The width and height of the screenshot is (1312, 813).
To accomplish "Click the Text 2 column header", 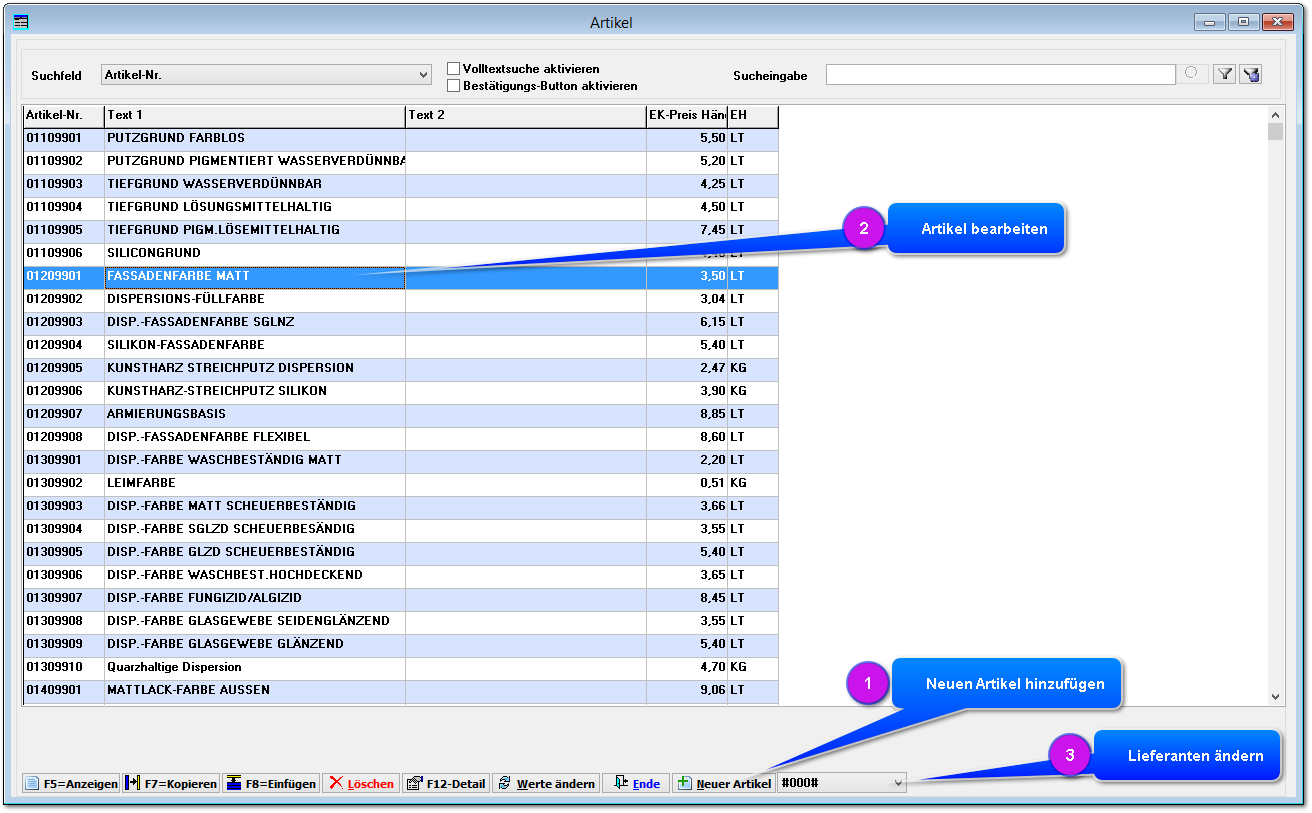I will pyautogui.click(x=526, y=116).
